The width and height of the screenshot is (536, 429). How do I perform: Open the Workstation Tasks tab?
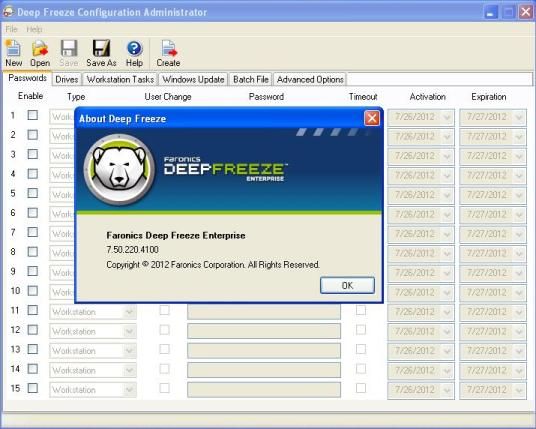120,79
